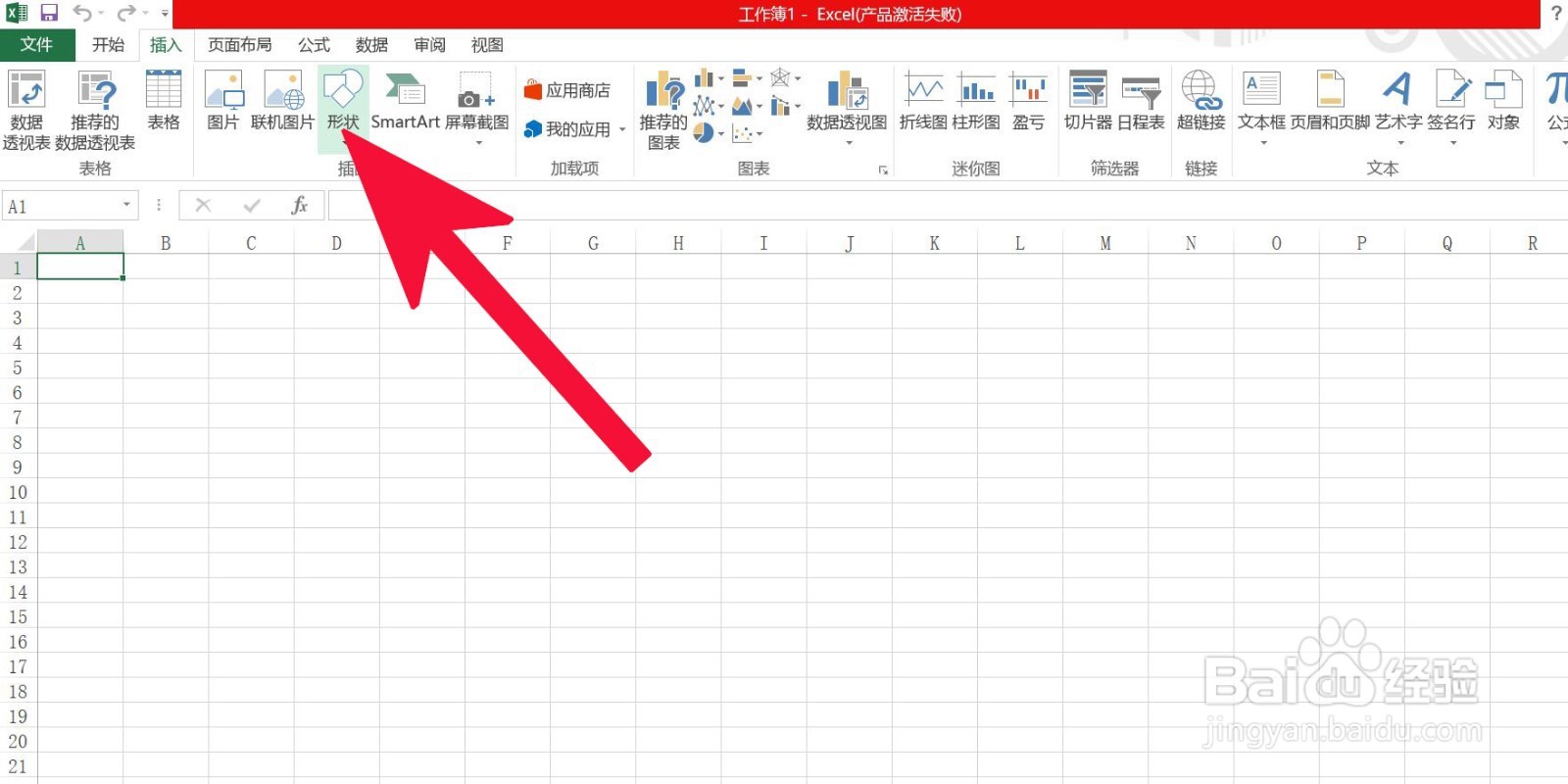Insert a Signature Line
The height and width of the screenshot is (784, 1568).
click(x=1451, y=108)
